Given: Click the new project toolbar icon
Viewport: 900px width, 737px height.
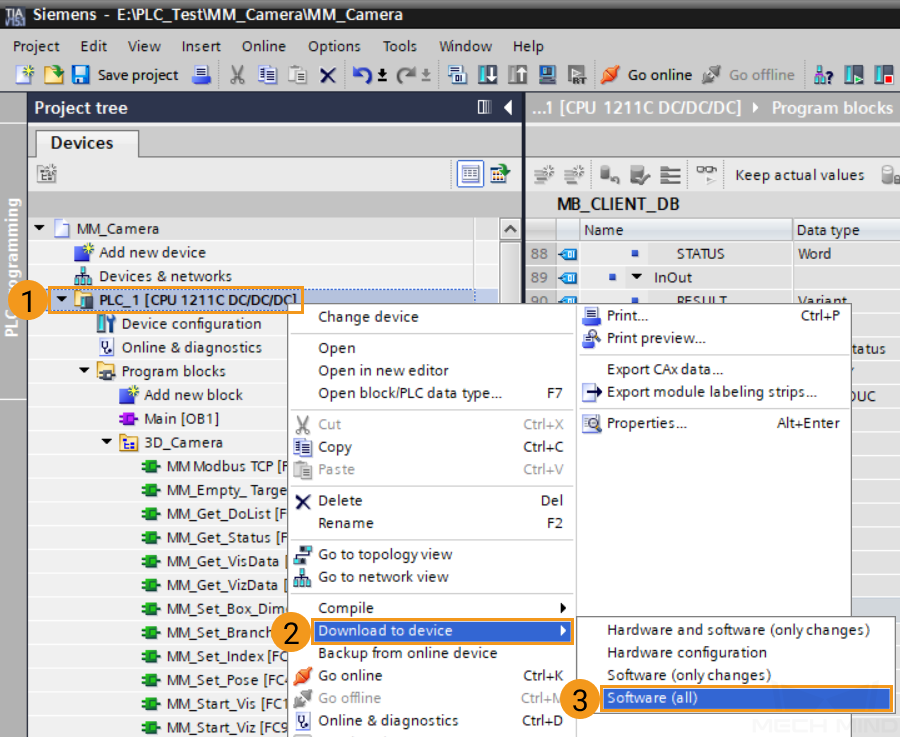Looking at the screenshot, I should (25, 75).
